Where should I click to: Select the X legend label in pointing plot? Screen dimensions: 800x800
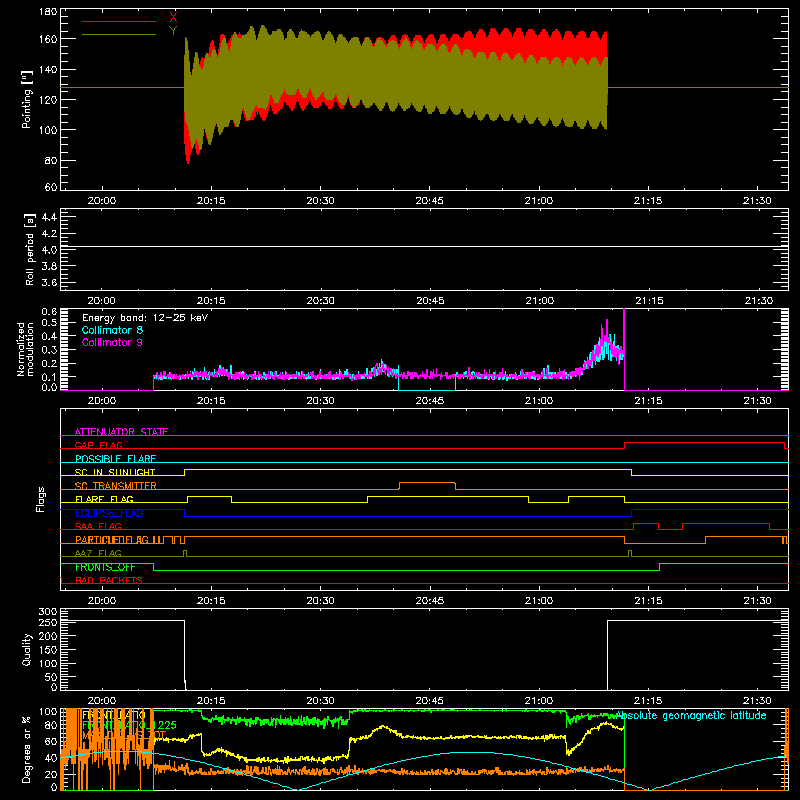pyautogui.click(x=173, y=18)
